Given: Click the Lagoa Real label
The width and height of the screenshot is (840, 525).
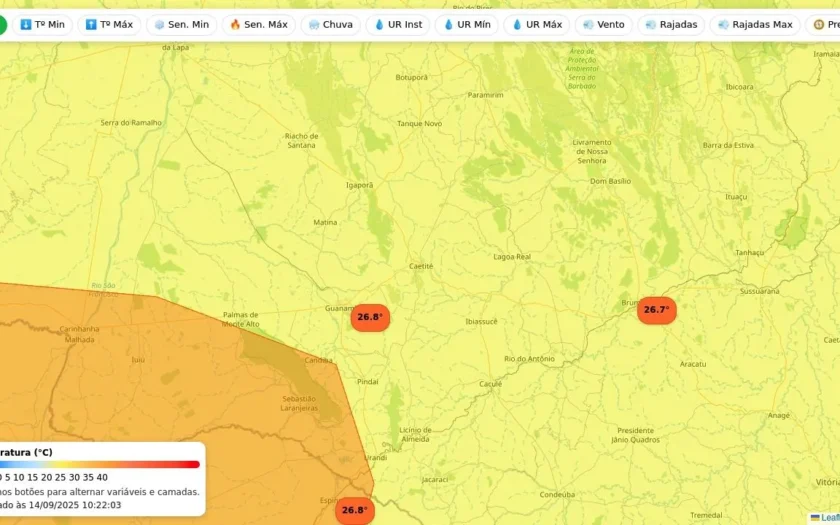Looking at the screenshot, I should (512, 257).
